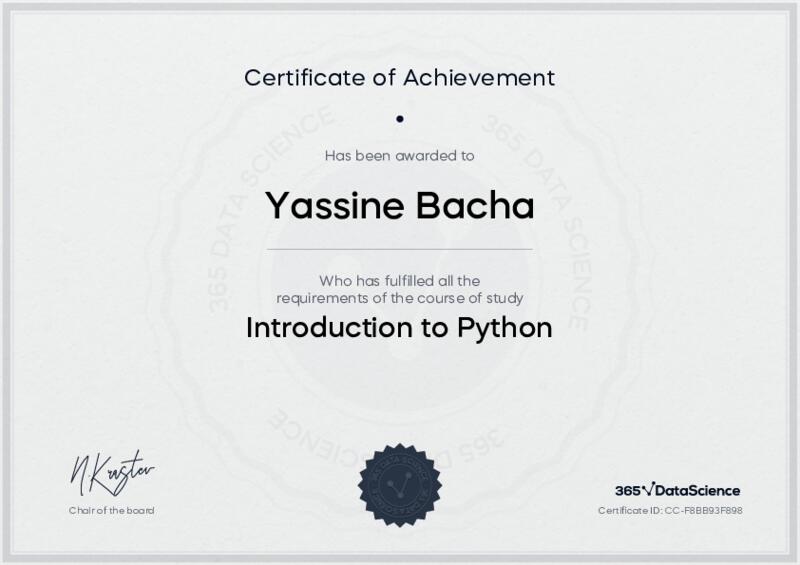Click the 'Certificate of Achievement' heading
800x565 pixels.
[399, 78]
